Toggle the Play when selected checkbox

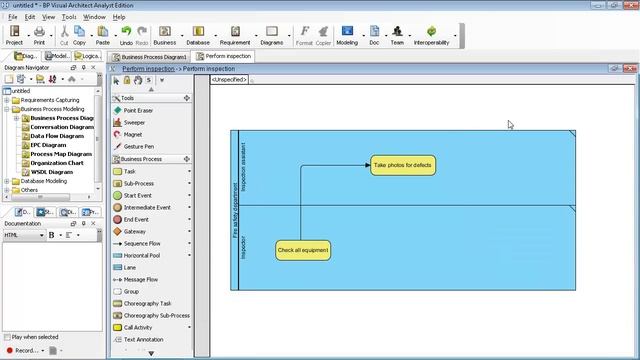click(7, 337)
